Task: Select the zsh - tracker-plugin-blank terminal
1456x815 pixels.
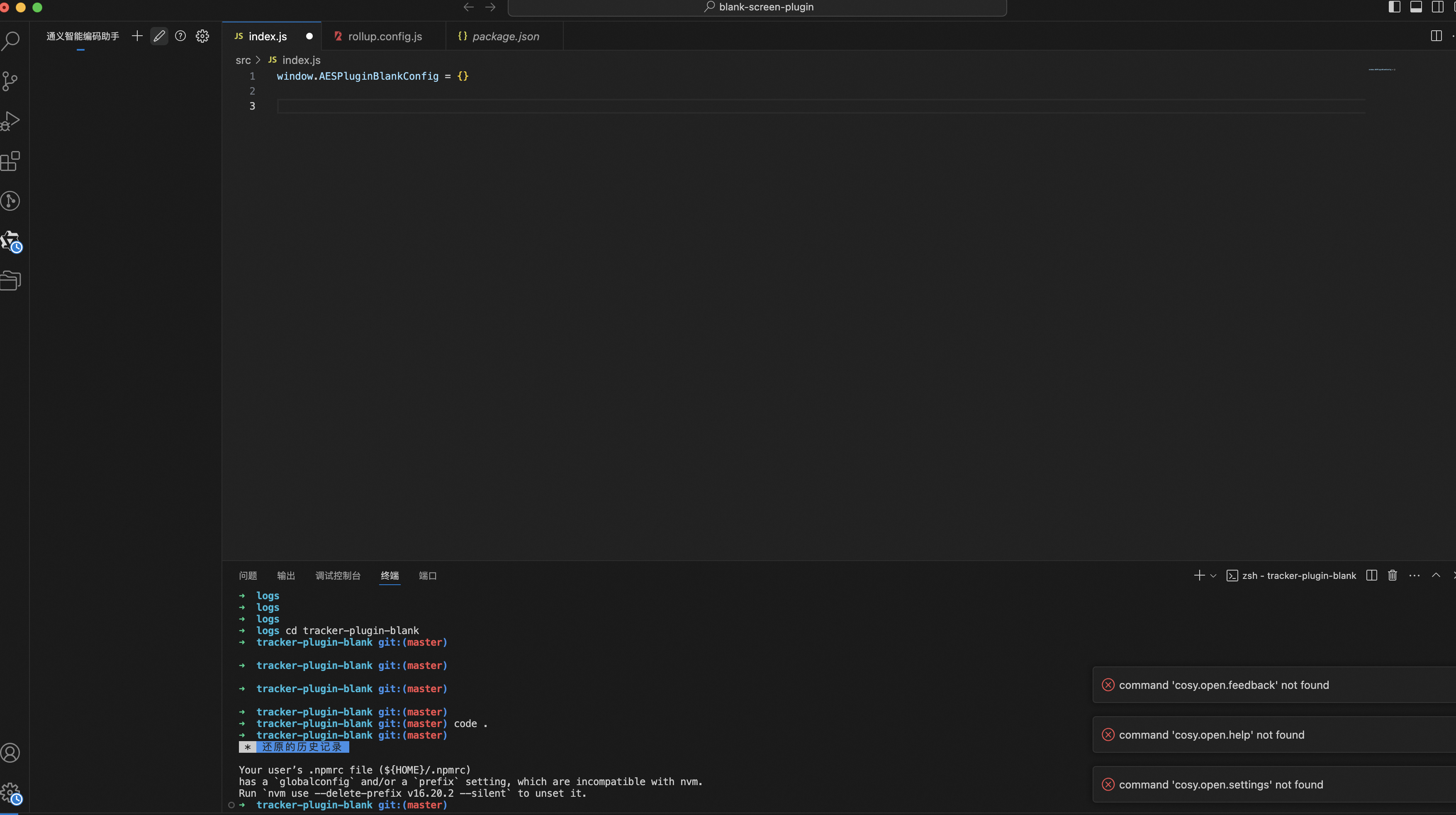Action: tap(1291, 576)
